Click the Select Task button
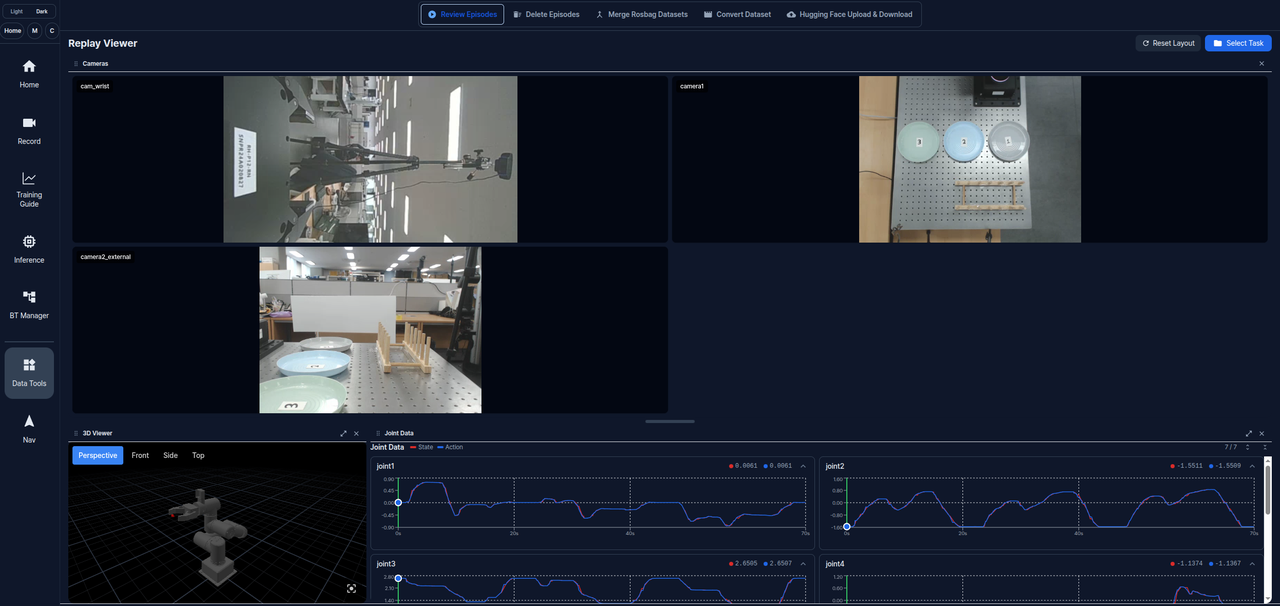Screen dimensions: 1280x606 pyautogui.click(x=1238, y=43)
